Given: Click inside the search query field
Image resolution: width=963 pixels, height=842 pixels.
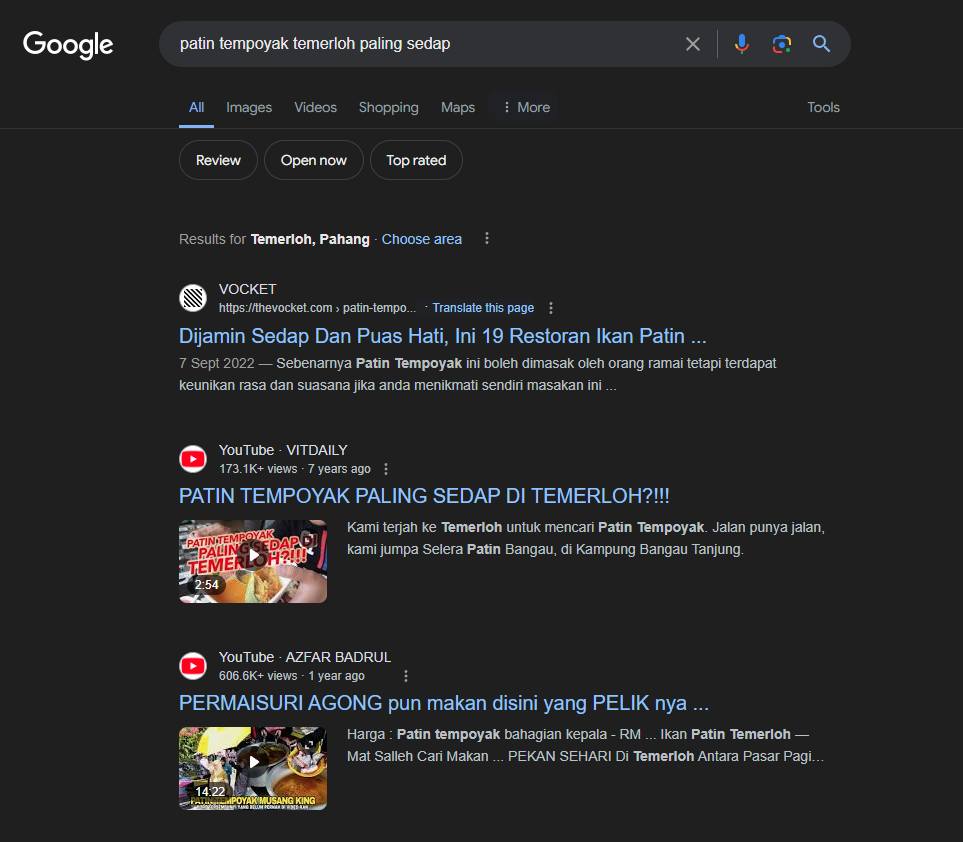Looking at the screenshot, I should pyautogui.click(x=420, y=44).
